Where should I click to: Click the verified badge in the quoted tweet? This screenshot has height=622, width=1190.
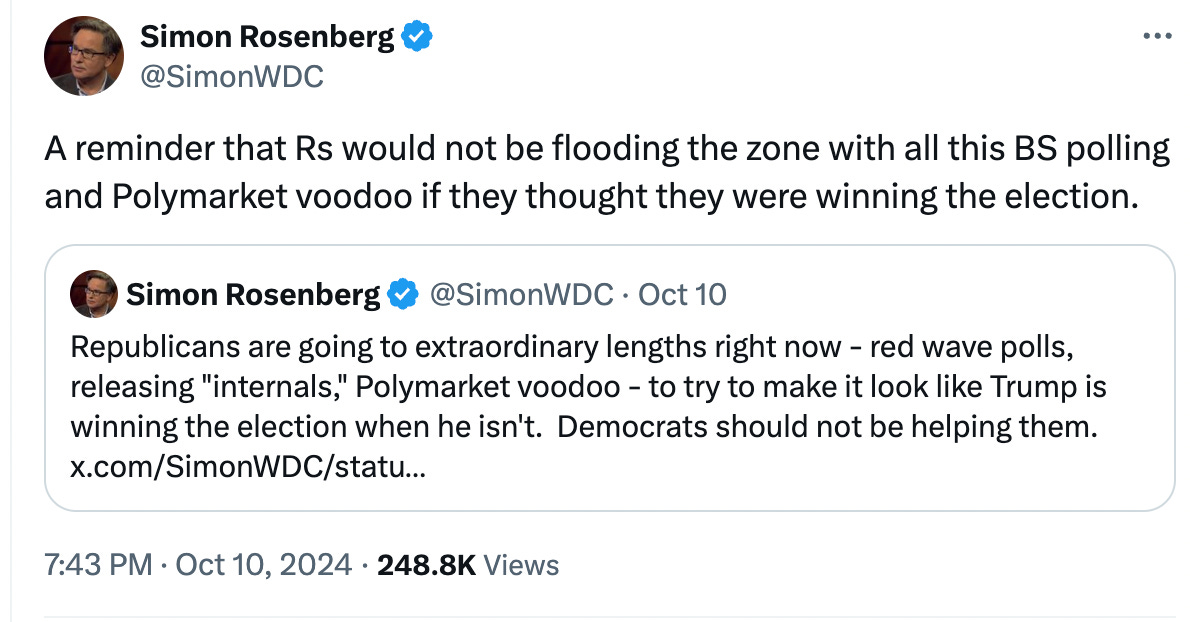401,293
